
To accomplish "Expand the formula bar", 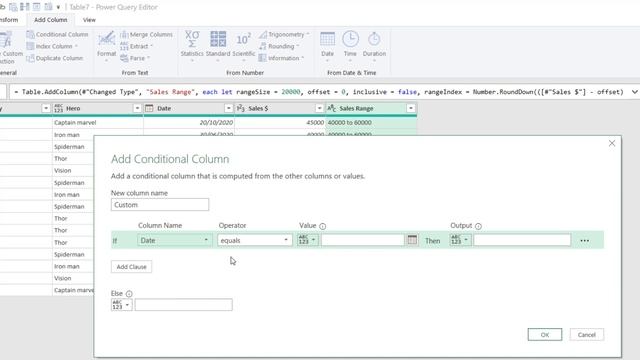I will [634, 92].
